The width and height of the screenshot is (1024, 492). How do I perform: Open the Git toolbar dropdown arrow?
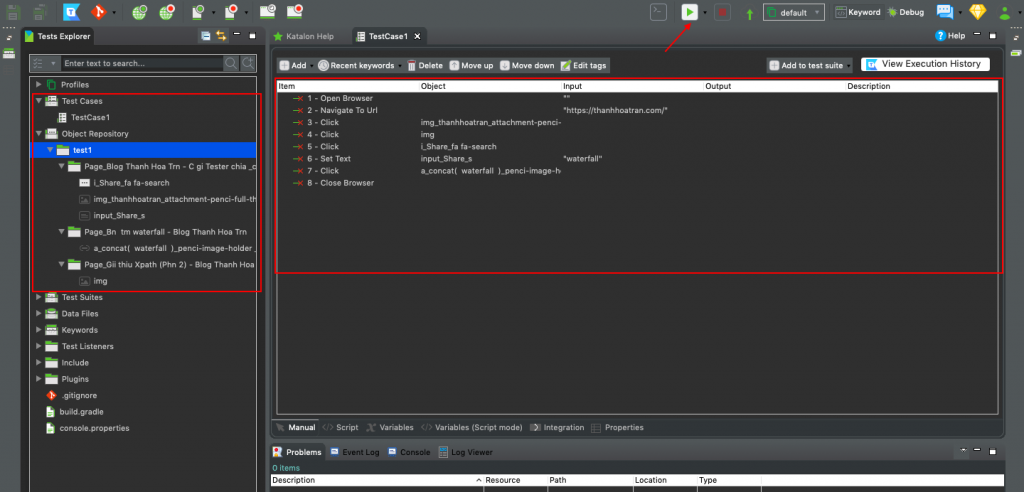114,12
